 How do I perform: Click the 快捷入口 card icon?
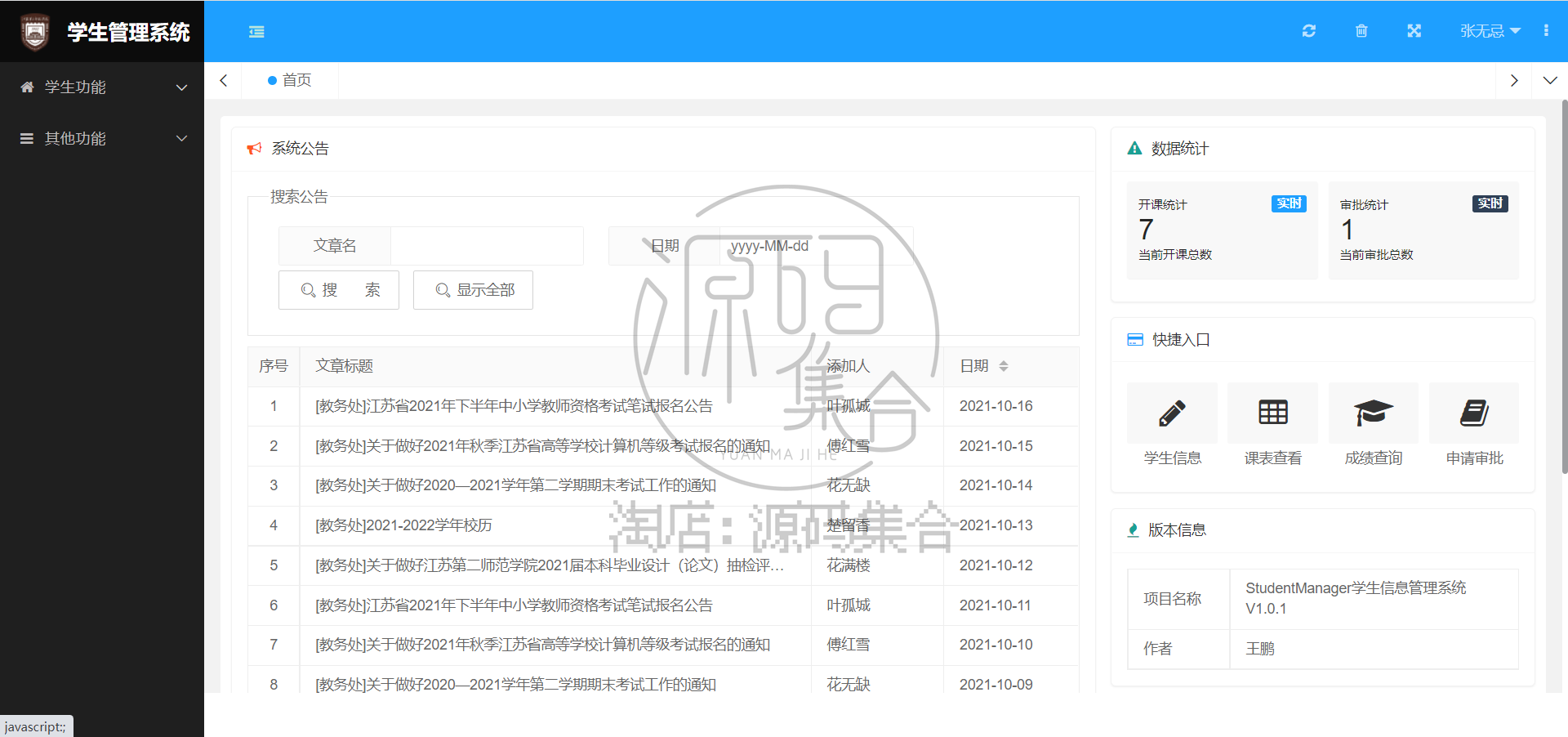pos(1135,340)
